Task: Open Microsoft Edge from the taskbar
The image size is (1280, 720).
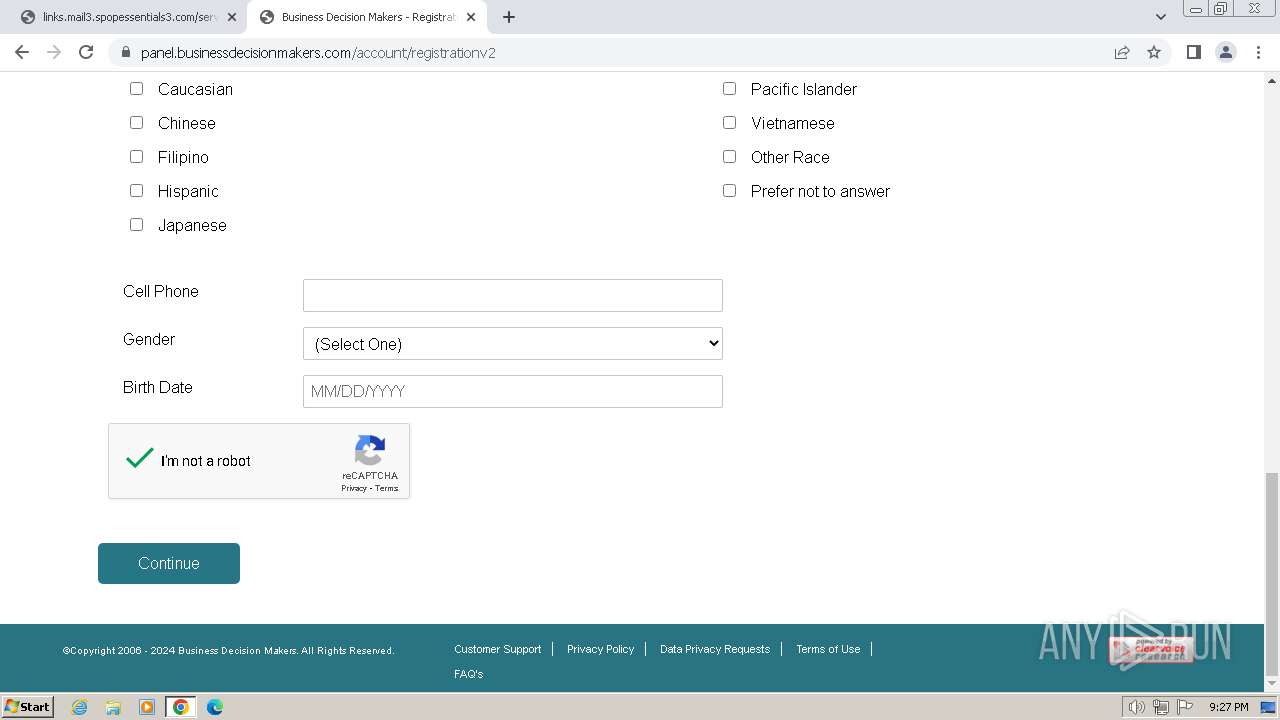Action: [215, 707]
